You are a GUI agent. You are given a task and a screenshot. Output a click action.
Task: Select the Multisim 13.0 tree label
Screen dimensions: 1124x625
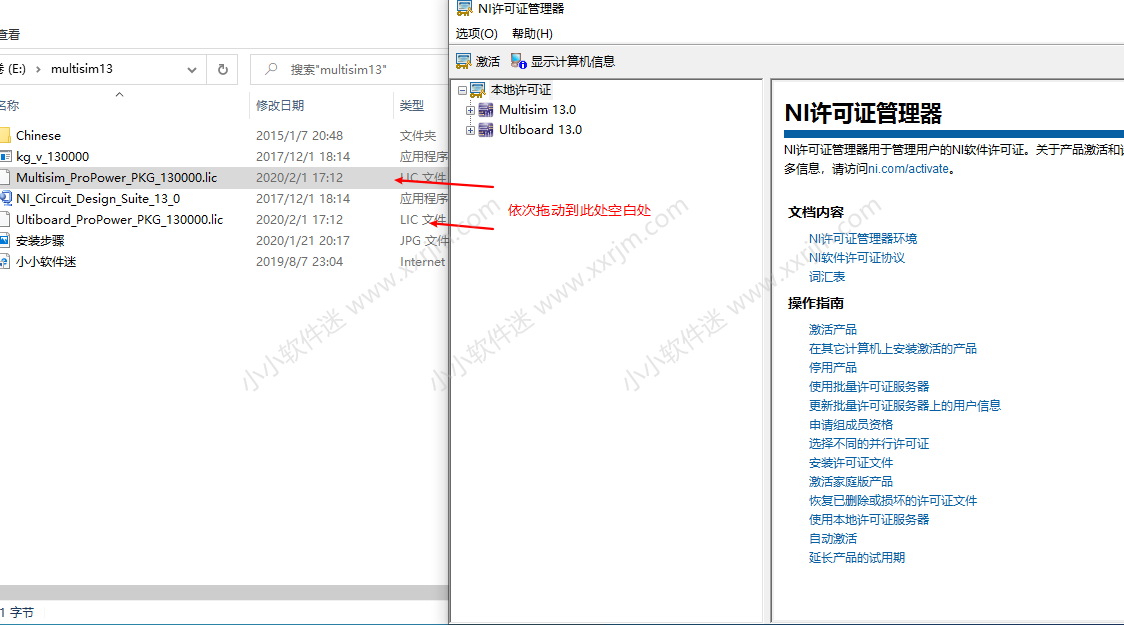(x=538, y=110)
